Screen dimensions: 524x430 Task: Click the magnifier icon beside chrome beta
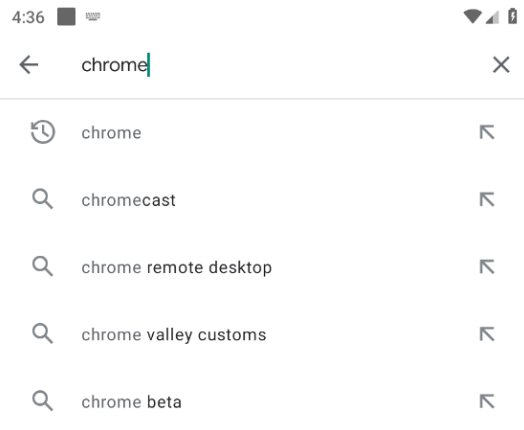tap(42, 401)
